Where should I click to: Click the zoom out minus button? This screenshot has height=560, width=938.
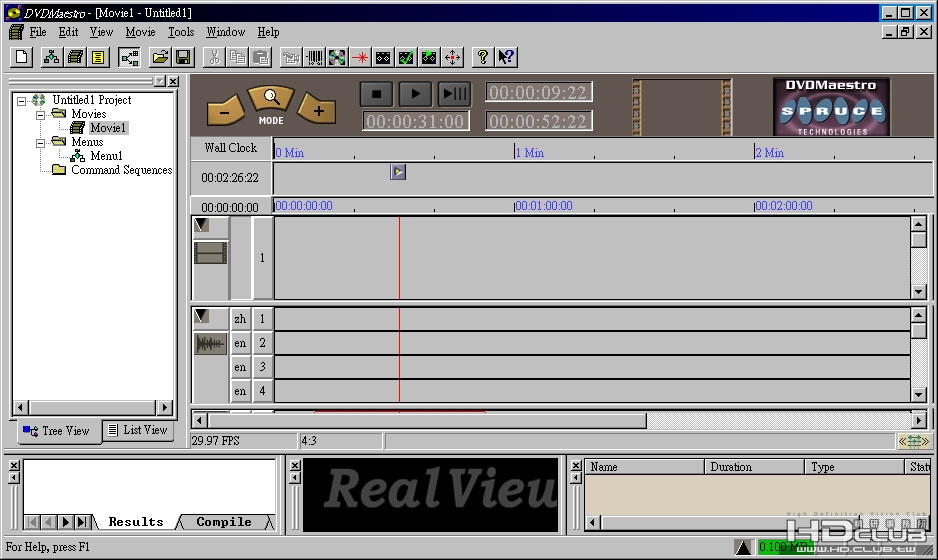click(225, 111)
